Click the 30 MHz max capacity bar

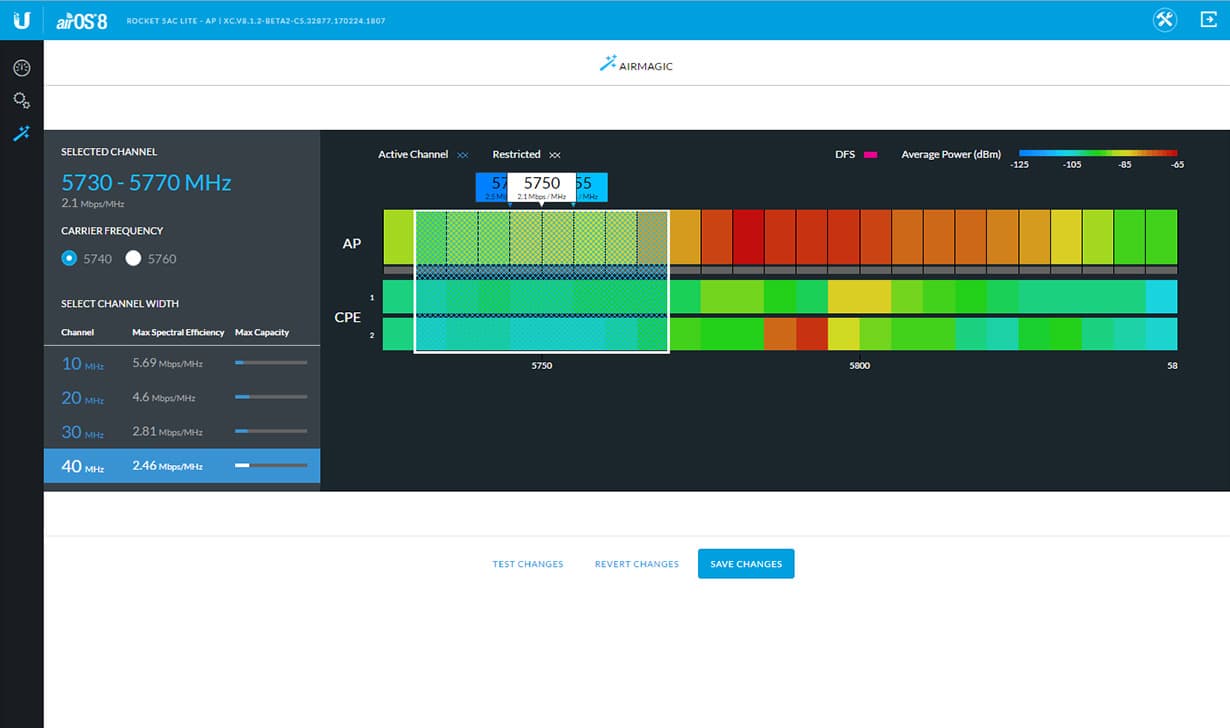271,432
